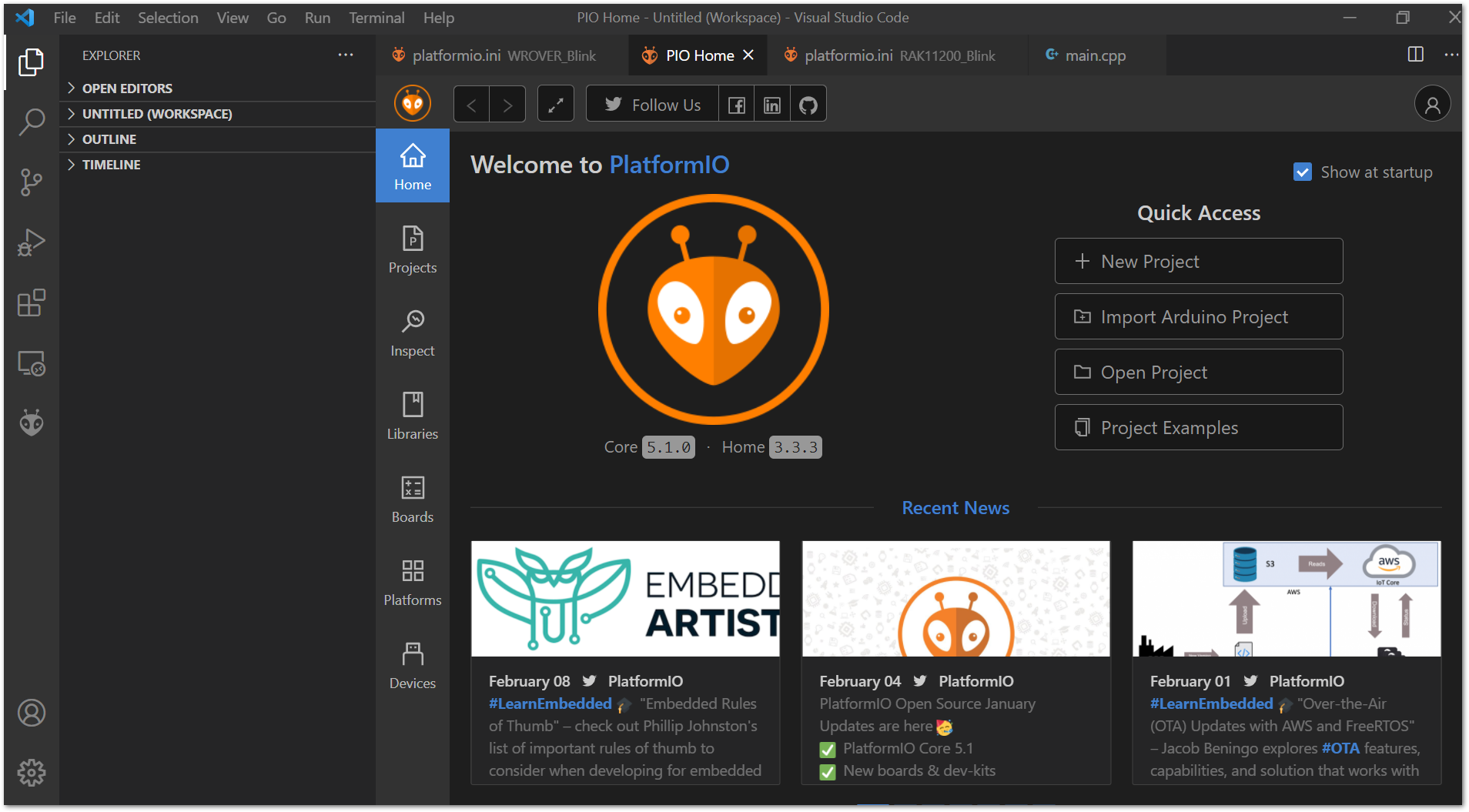Viewport: 1469px width, 812px height.
Task: Go back in PIO Home navigation
Action: [x=471, y=105]
